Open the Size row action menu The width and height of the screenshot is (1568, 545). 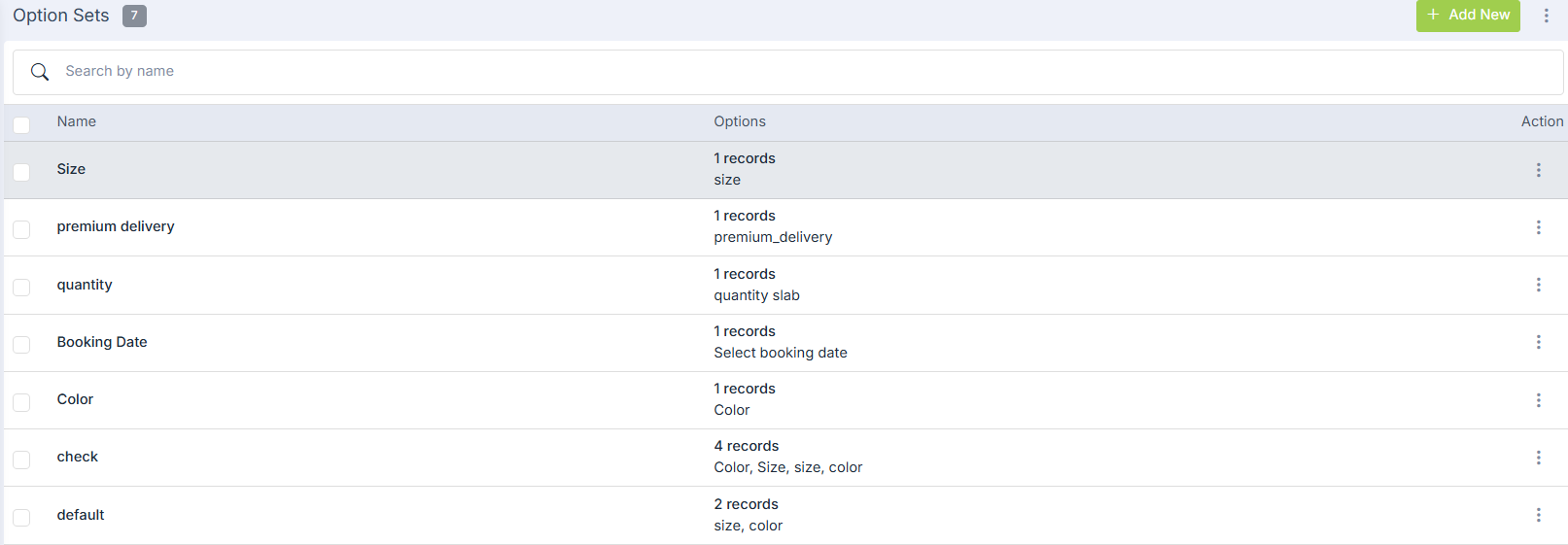click(1538, 170)
